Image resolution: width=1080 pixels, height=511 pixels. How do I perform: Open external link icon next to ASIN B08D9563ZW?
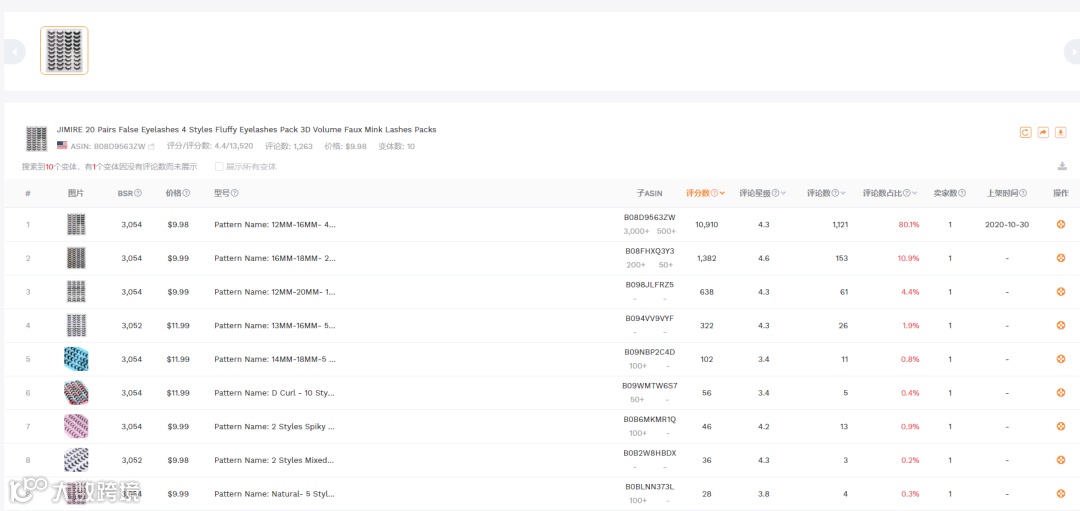tap(152, 147)
